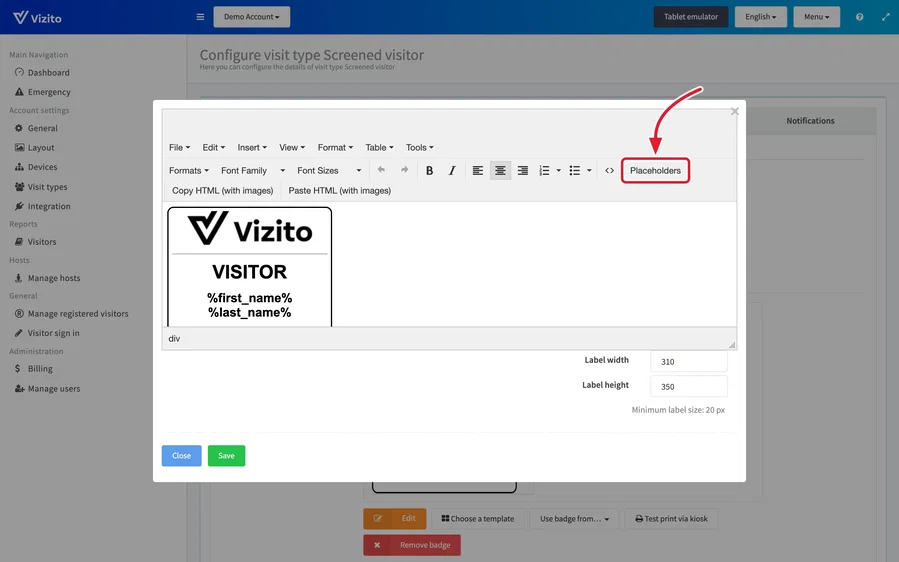Click the %first_name% placeholder text

pyautogui.click(x=249, y=298)
